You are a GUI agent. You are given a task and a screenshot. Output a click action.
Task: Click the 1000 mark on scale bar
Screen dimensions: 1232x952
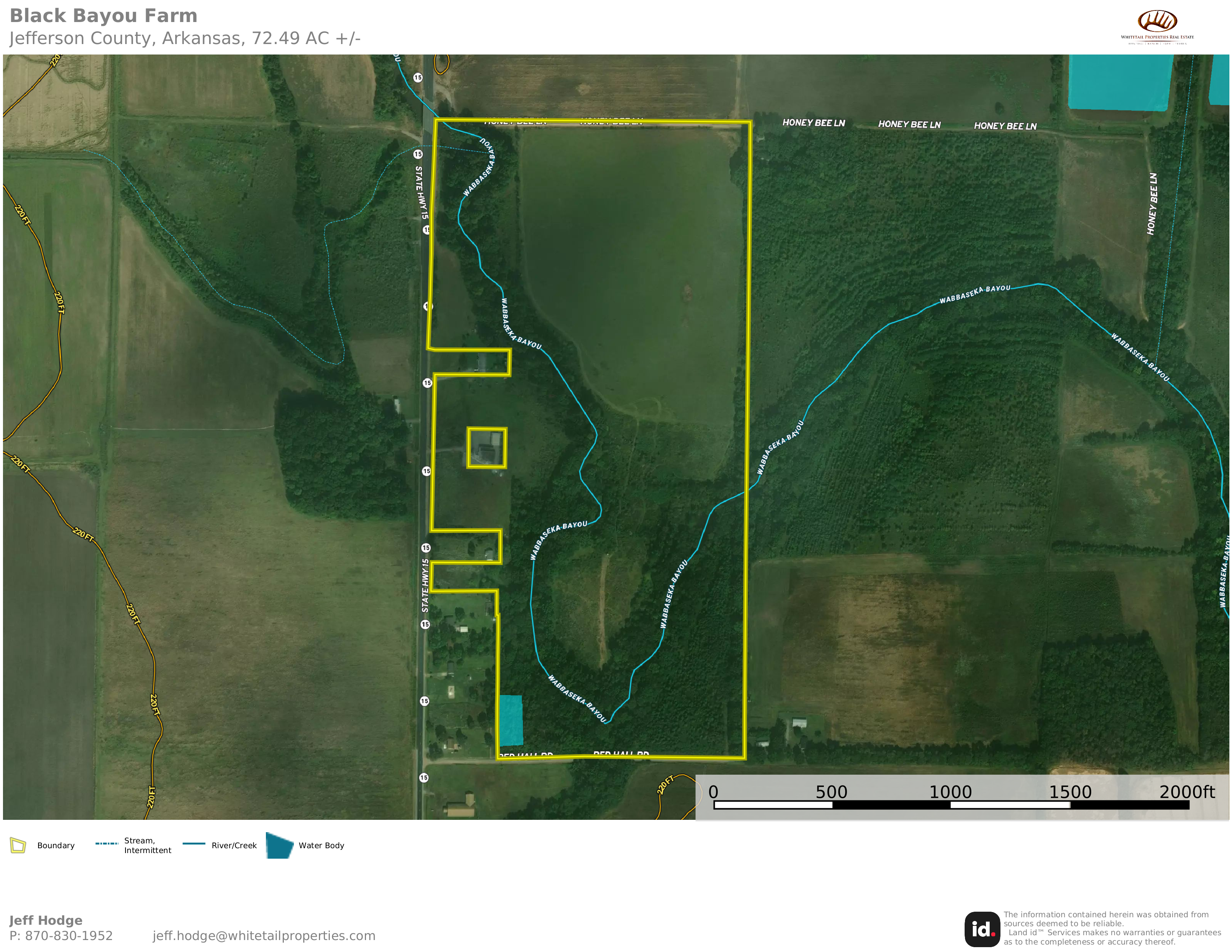tap(950, 792)
